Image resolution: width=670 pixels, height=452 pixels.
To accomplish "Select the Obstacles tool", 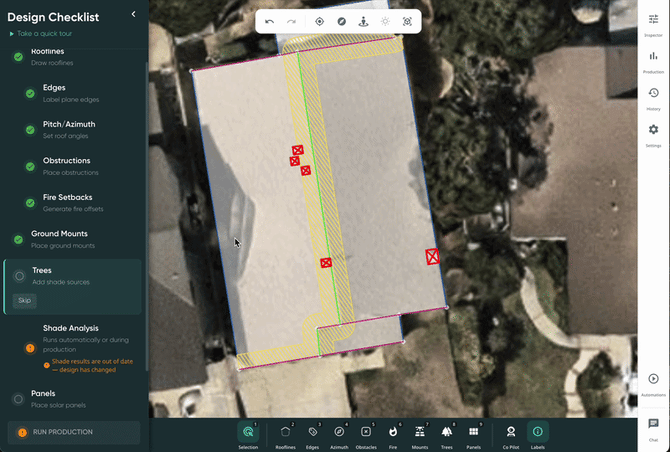I will [x=366, y=435].
